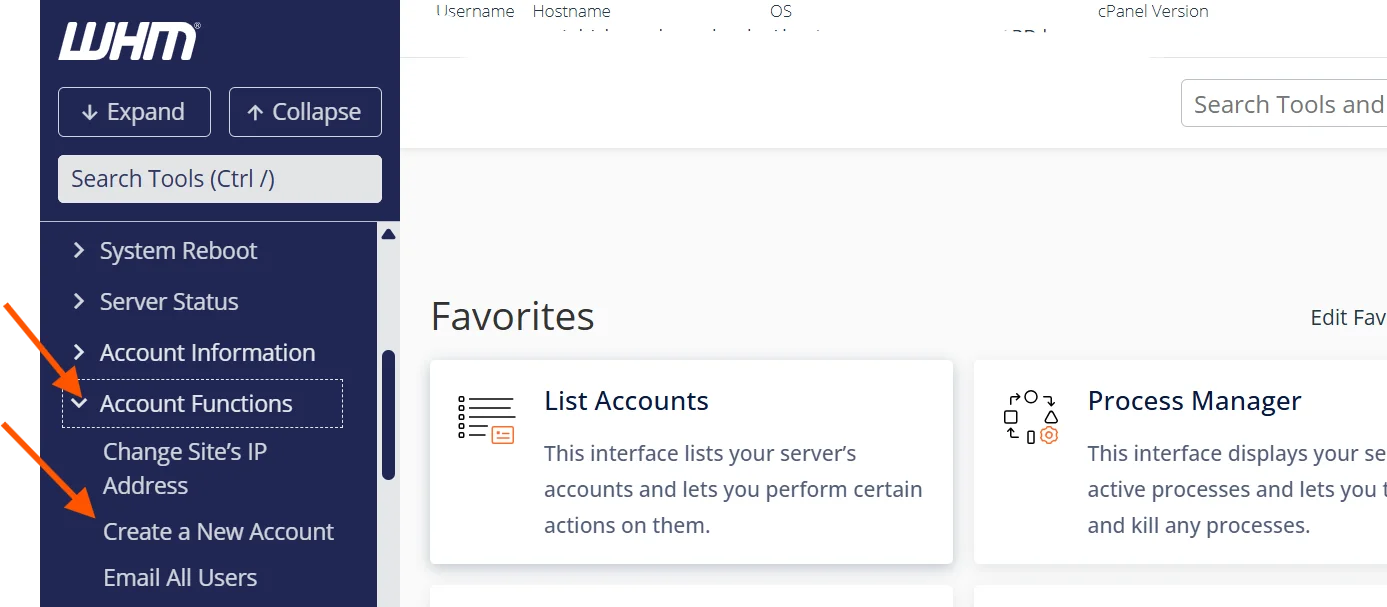Expand the Account Information section
This screenshot has height=607, width=1387.
[x=207, y=352]
